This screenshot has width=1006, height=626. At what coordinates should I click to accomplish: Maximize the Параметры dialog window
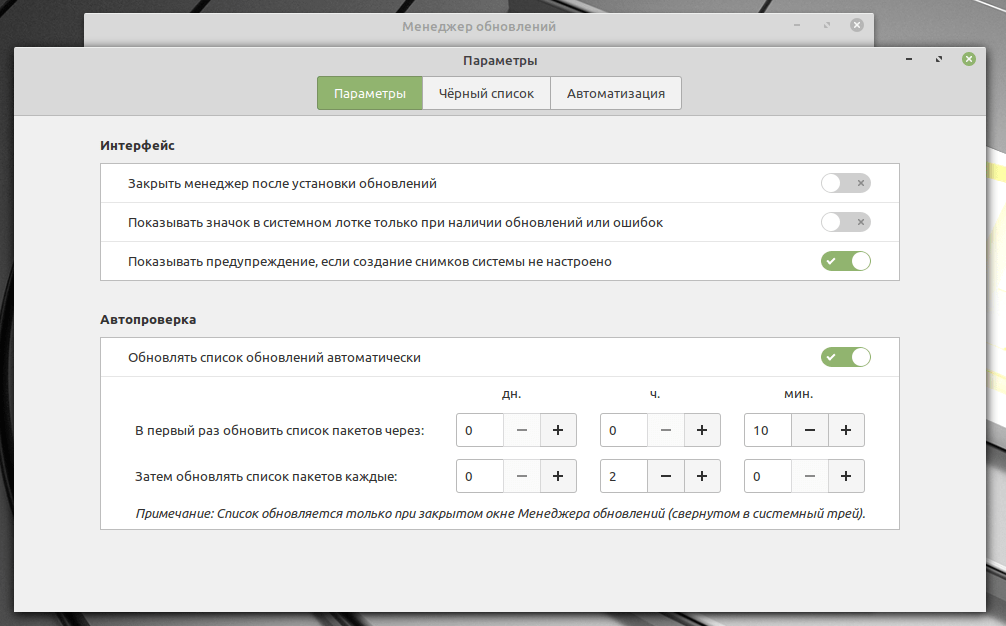point(939,60)
